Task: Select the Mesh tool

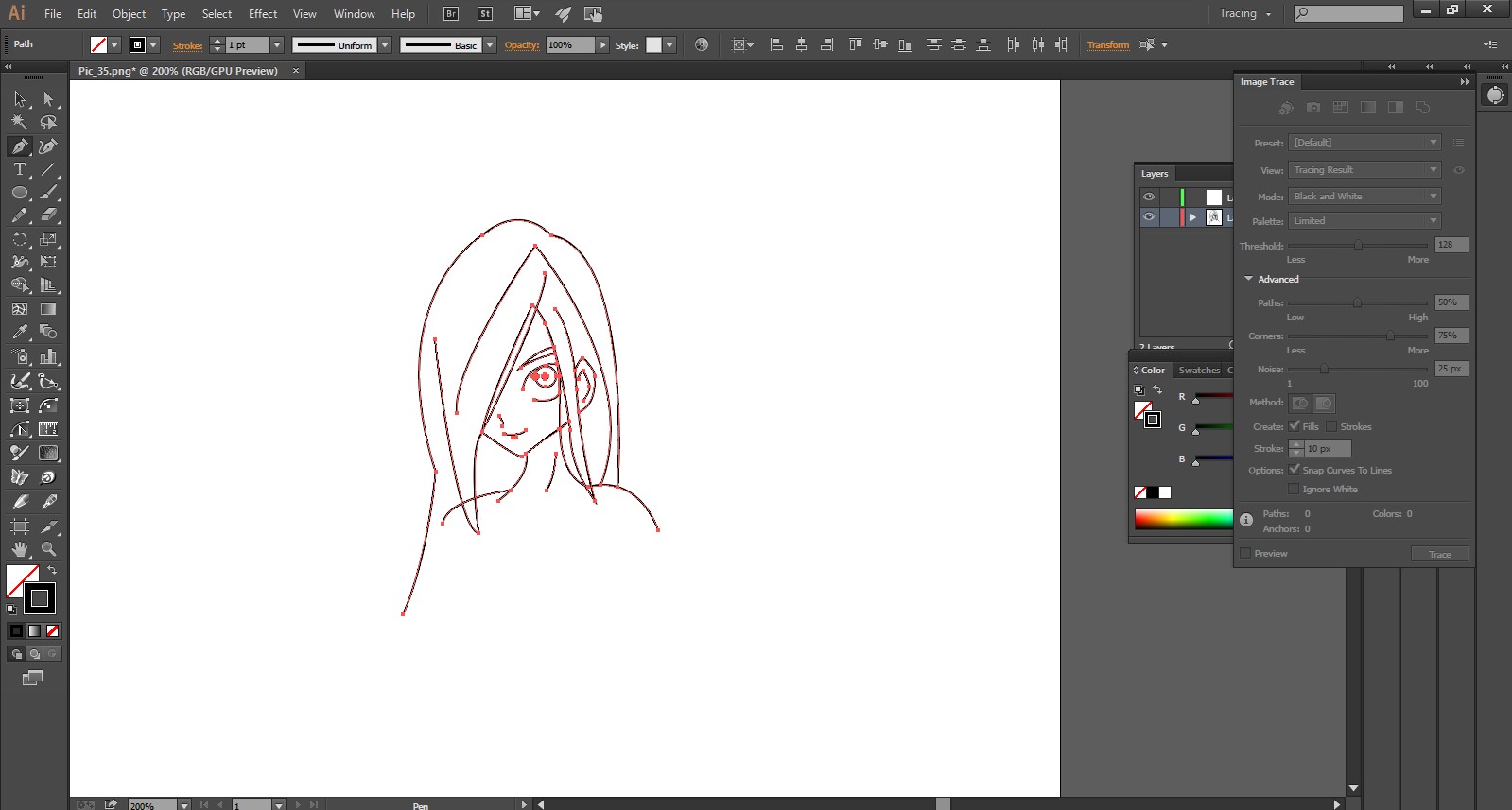Action: click(x=20, y=309)
